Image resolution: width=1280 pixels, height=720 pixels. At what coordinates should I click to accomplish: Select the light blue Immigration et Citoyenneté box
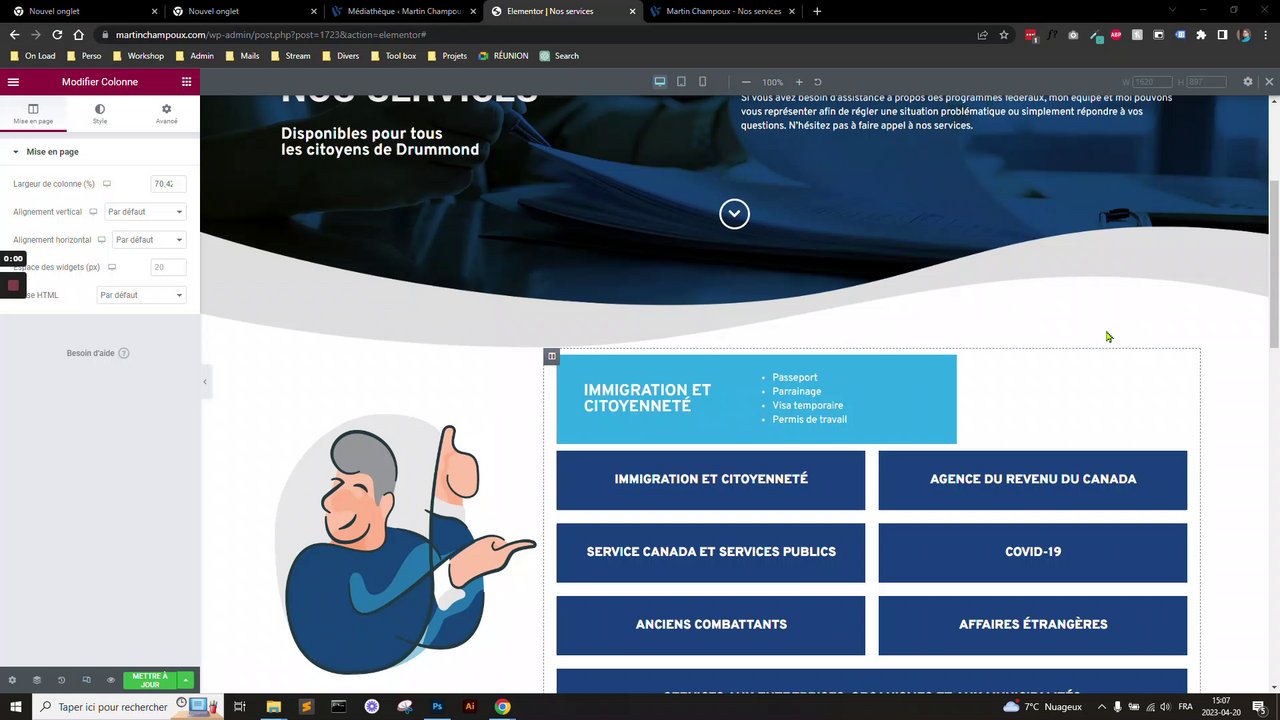[x=756, y=399]
